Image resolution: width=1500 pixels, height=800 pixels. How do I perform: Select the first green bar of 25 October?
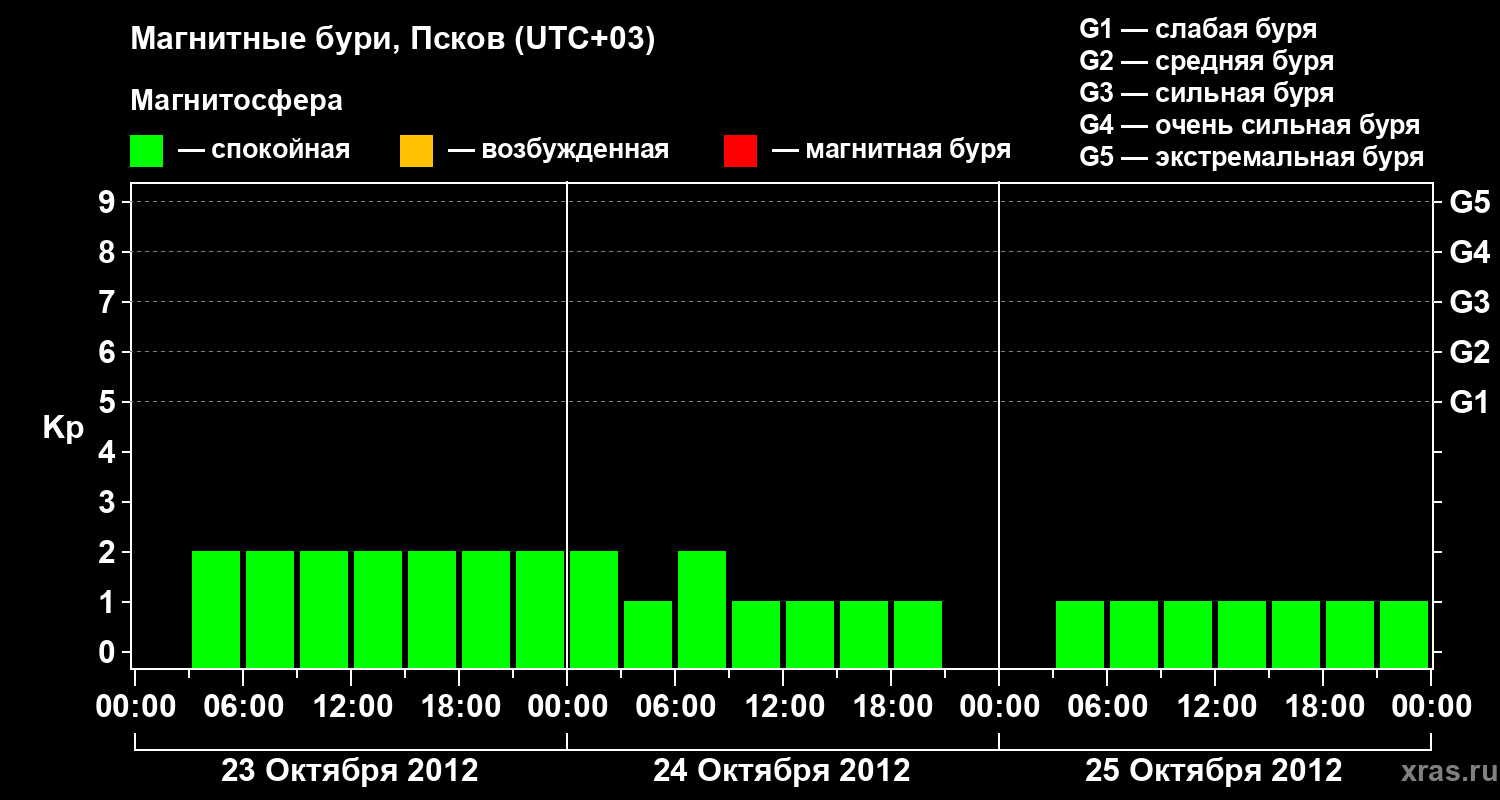pyautogui.click(x=1080, y=634)
